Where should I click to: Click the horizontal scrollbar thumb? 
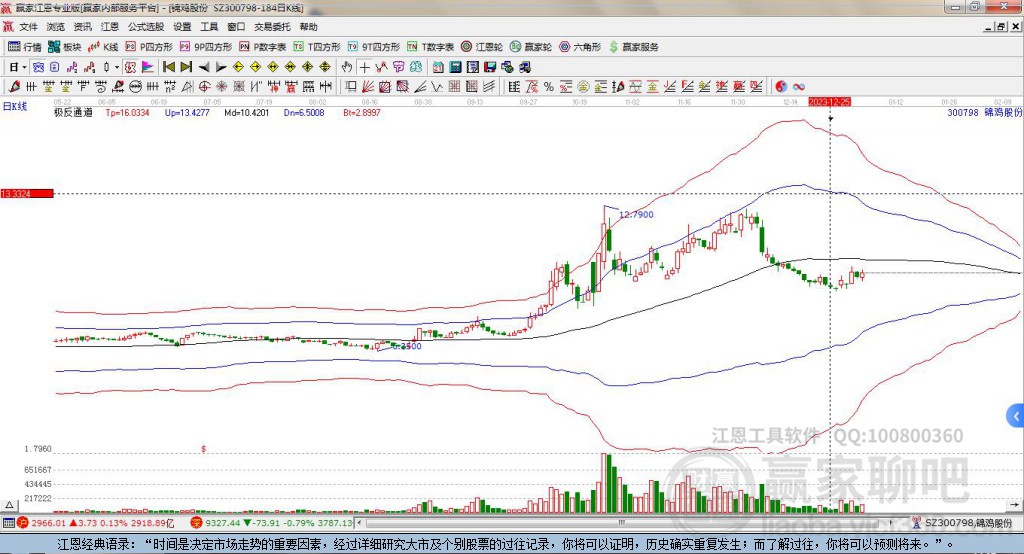622,523
